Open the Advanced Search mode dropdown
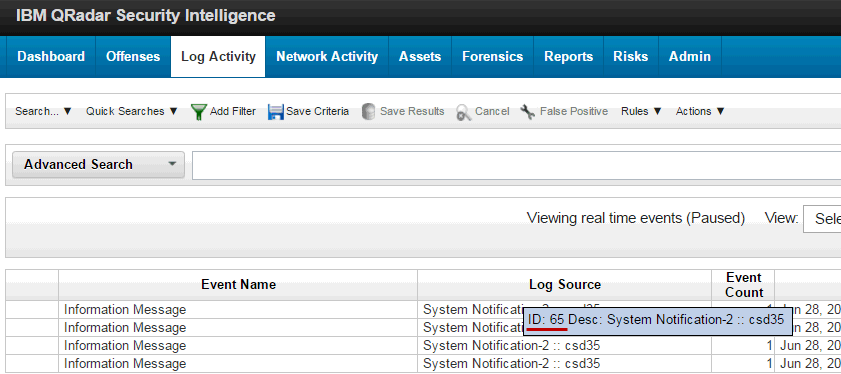Viewport: 841px width, 374px height. (x=99, y=165)
